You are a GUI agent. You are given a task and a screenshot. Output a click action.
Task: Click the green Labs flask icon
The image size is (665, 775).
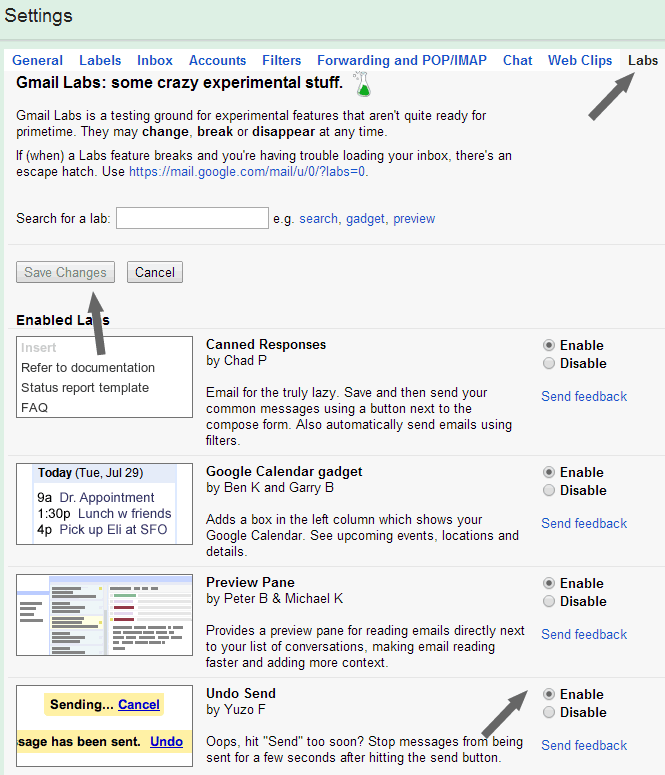pyautogui.click(x=362, y=84)
